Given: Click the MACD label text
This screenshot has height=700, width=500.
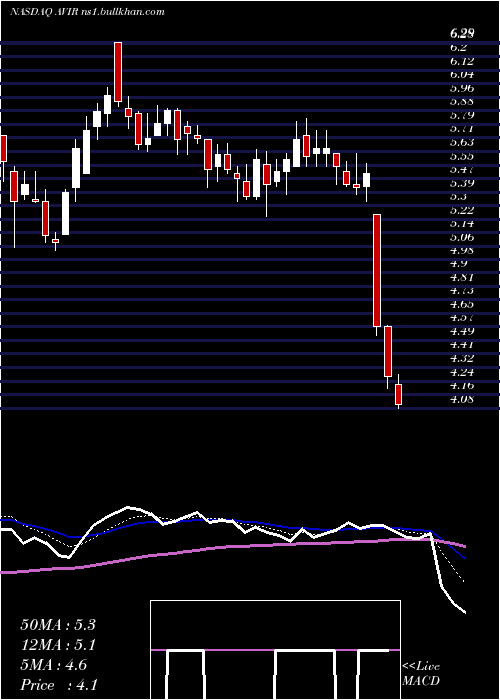Looking at the screenshot, I should tap(421, 682).
